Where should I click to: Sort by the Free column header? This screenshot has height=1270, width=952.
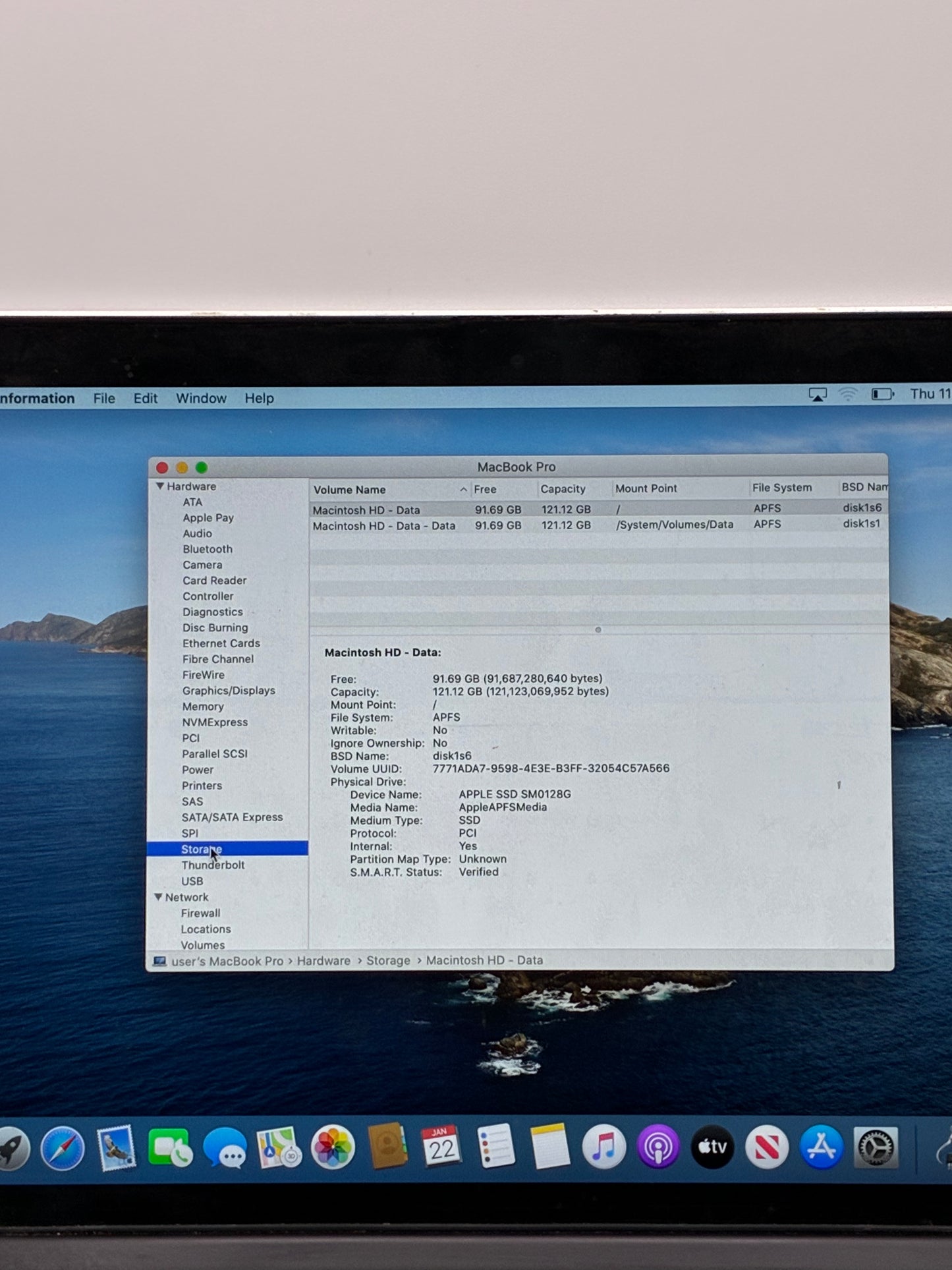tap(485, 489)
